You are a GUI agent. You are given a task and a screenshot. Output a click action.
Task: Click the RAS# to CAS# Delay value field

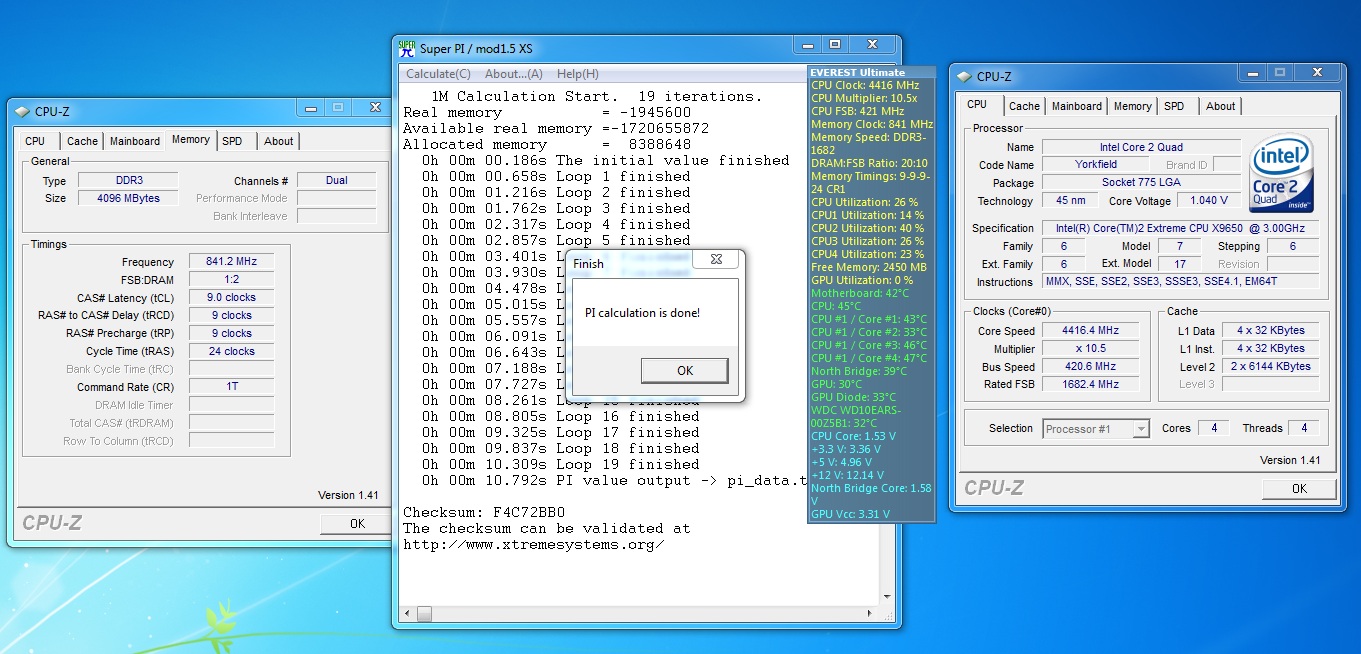[x=231, y=316]
